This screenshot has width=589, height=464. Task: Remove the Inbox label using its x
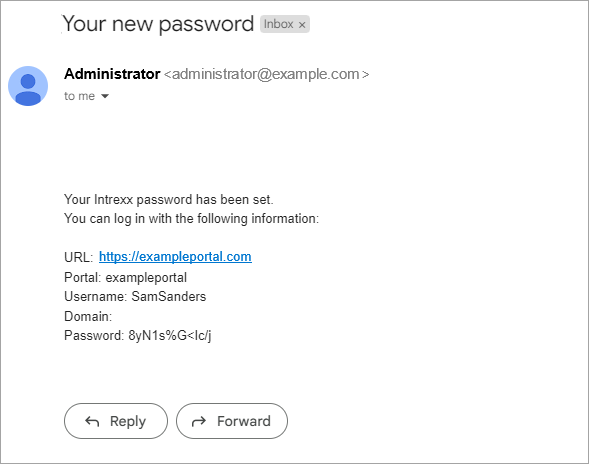tap(302, 25)
